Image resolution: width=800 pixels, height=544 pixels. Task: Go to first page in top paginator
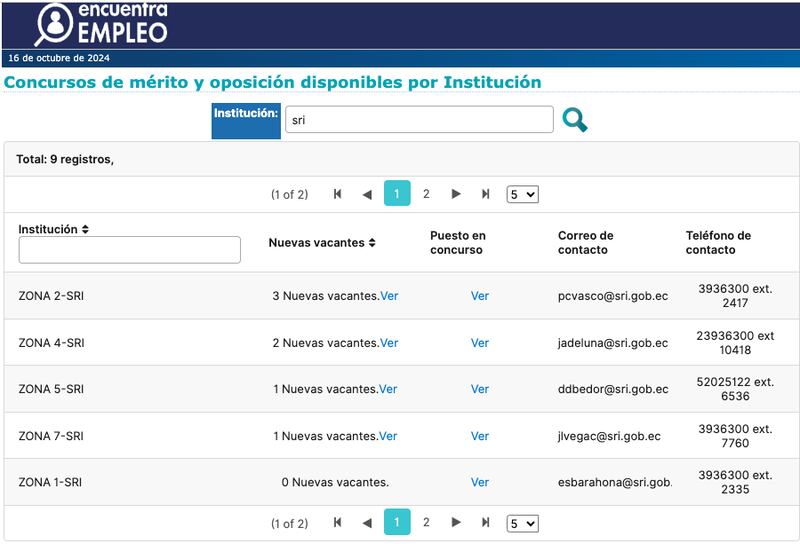coord(337,194)
